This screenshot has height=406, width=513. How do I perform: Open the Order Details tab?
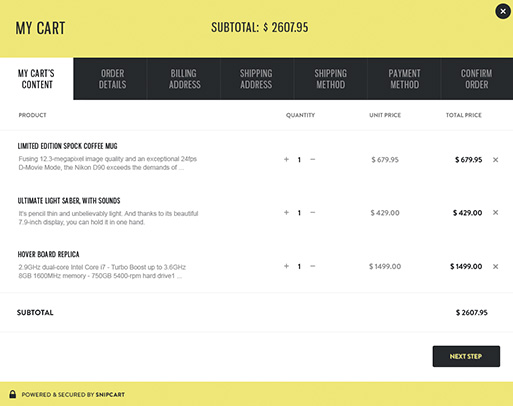(x=110, y=79)
